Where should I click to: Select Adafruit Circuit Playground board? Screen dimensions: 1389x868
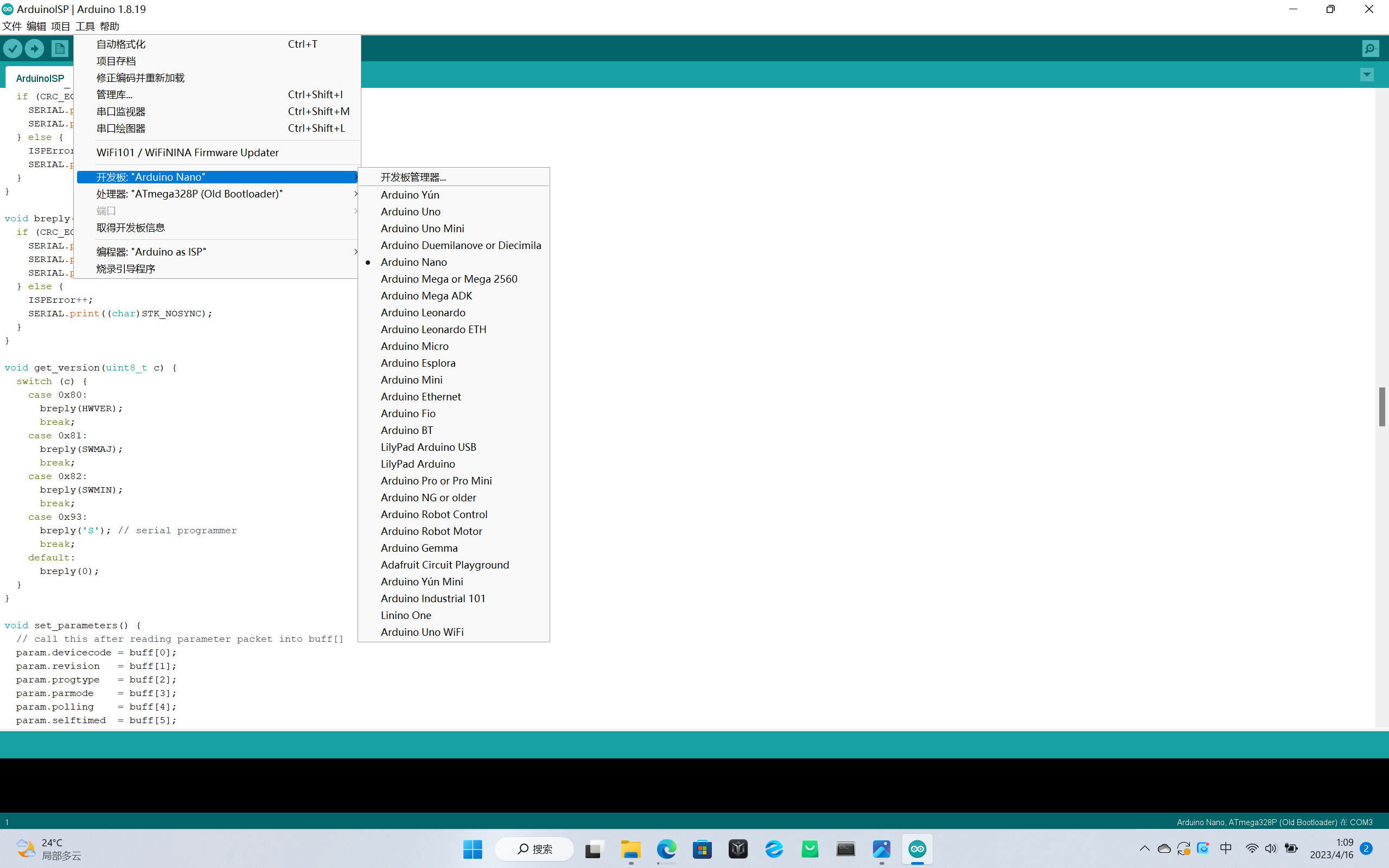pos(454,565)
